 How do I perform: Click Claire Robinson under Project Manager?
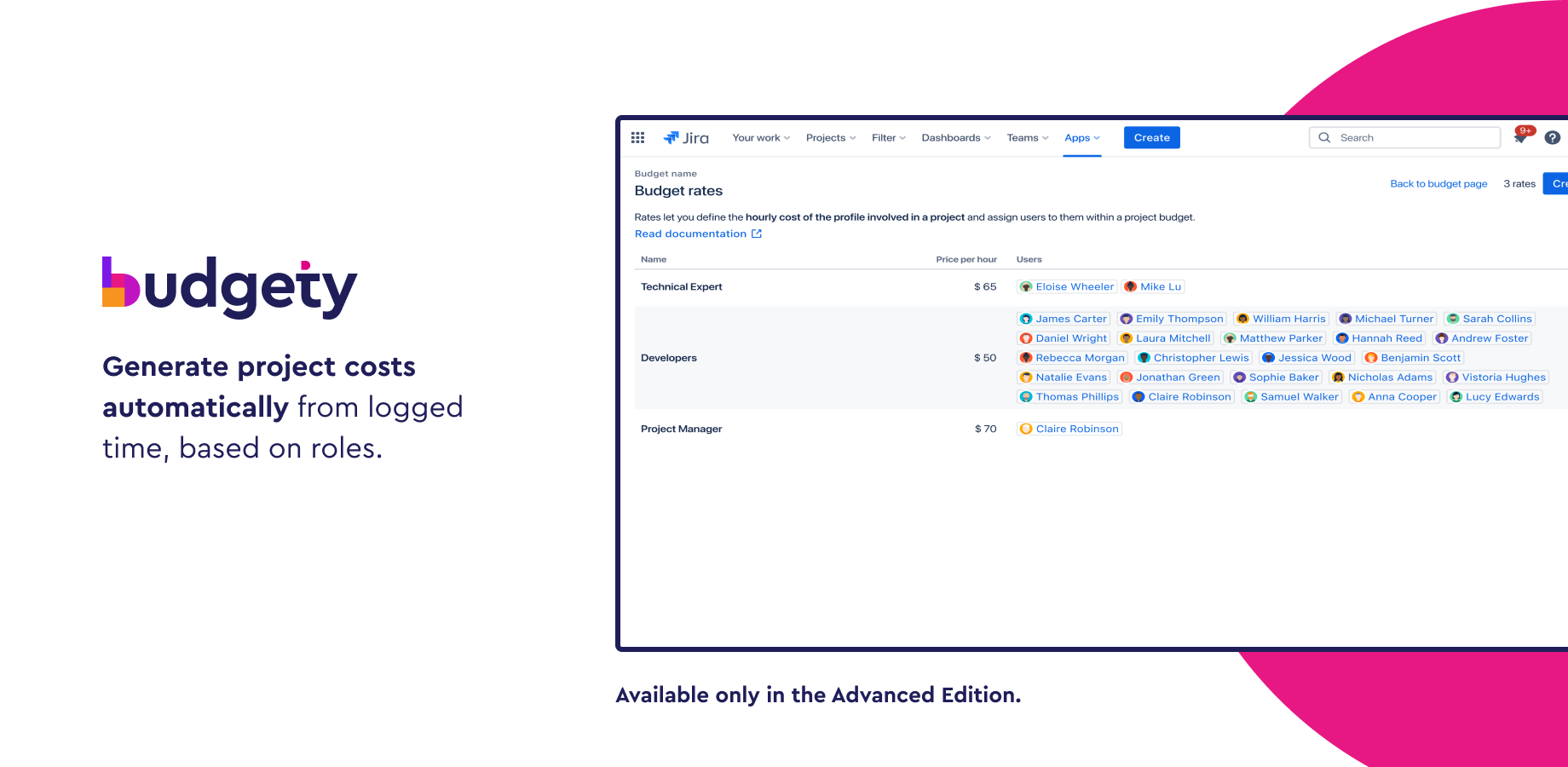pyautogui.click(x=1069, y=429)
